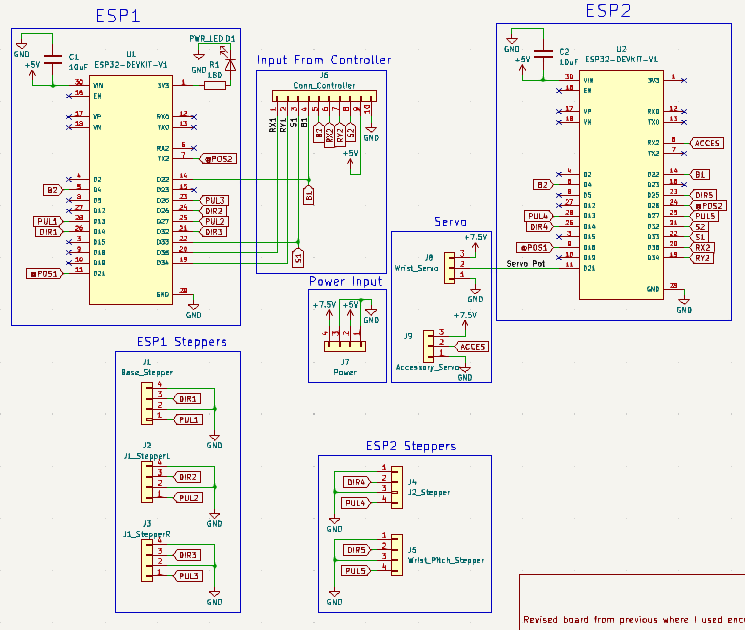Select capacitor C1 symbol

coord(53,59)
